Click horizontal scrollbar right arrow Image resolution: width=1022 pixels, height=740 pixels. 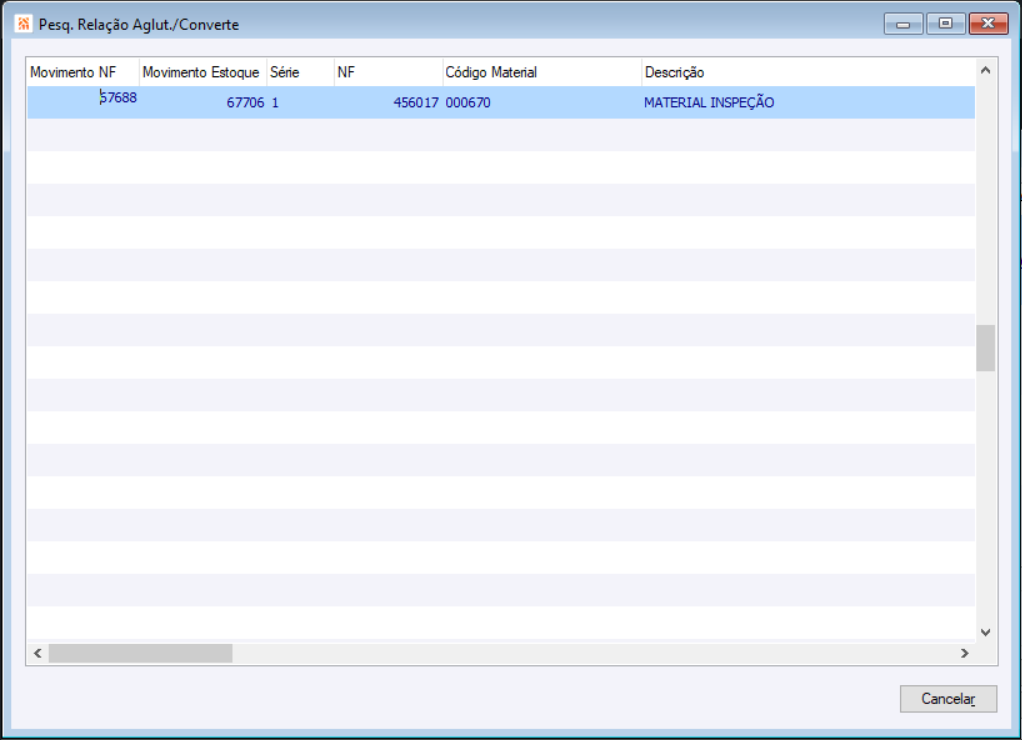click(965, 653)
